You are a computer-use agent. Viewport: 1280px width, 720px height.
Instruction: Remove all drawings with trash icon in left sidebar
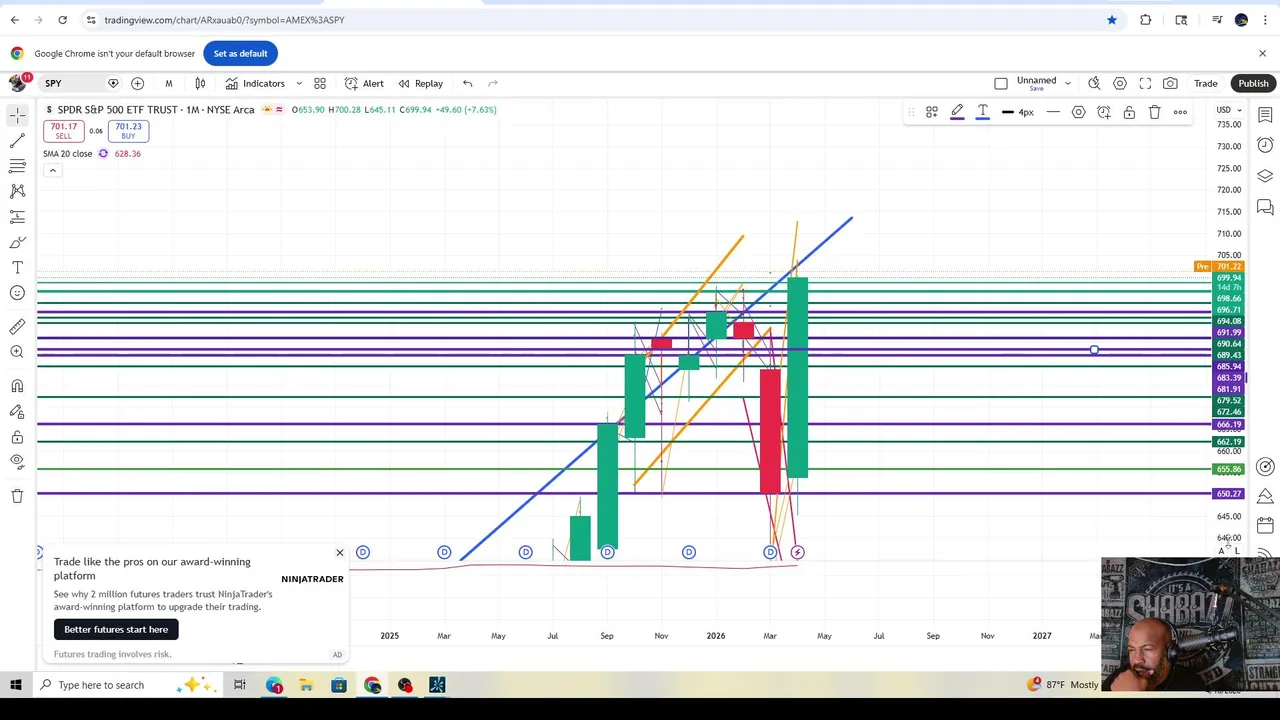click(x=17, y=496)
